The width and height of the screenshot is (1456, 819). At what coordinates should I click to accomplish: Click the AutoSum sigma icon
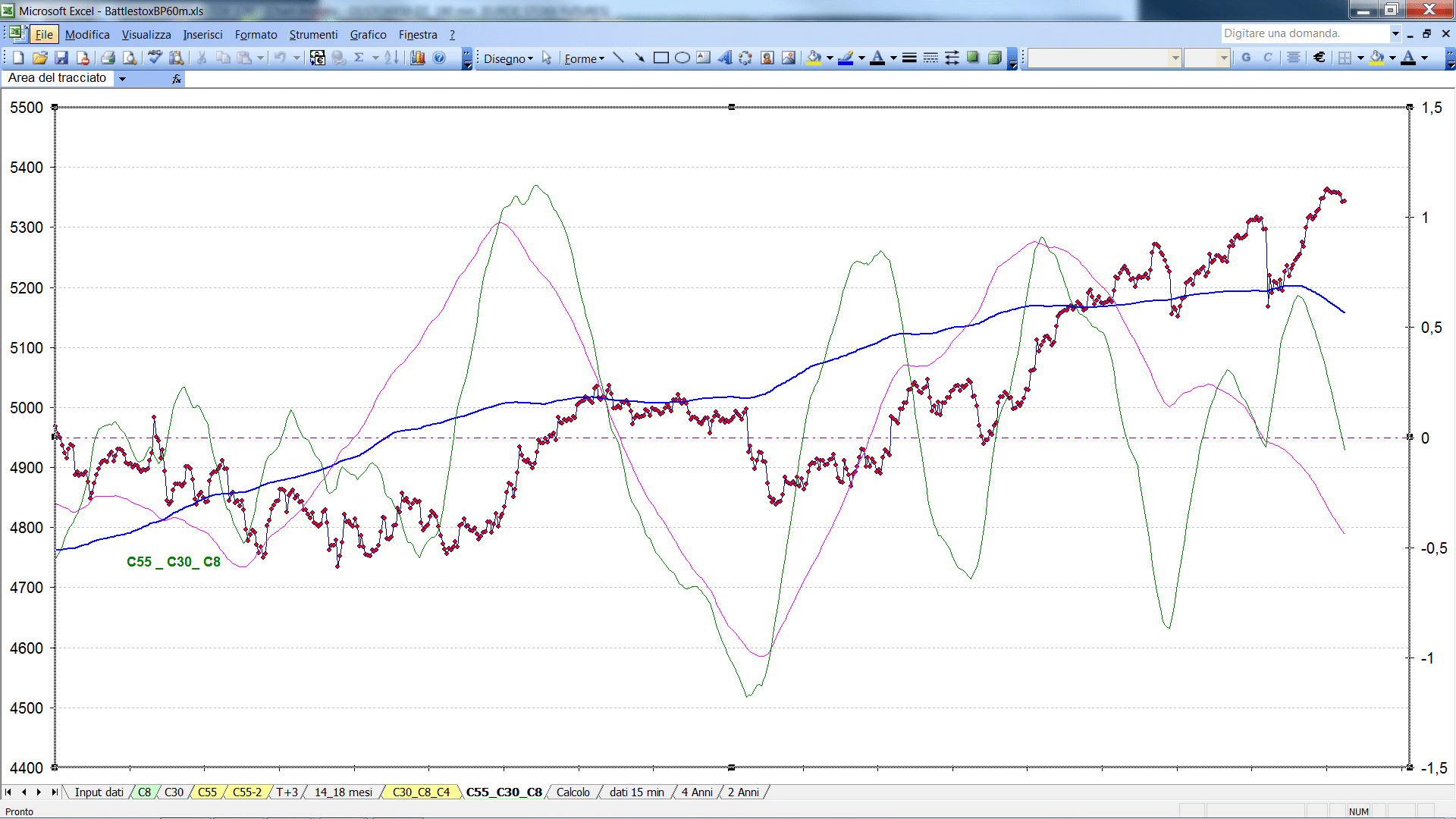(359, 58)
